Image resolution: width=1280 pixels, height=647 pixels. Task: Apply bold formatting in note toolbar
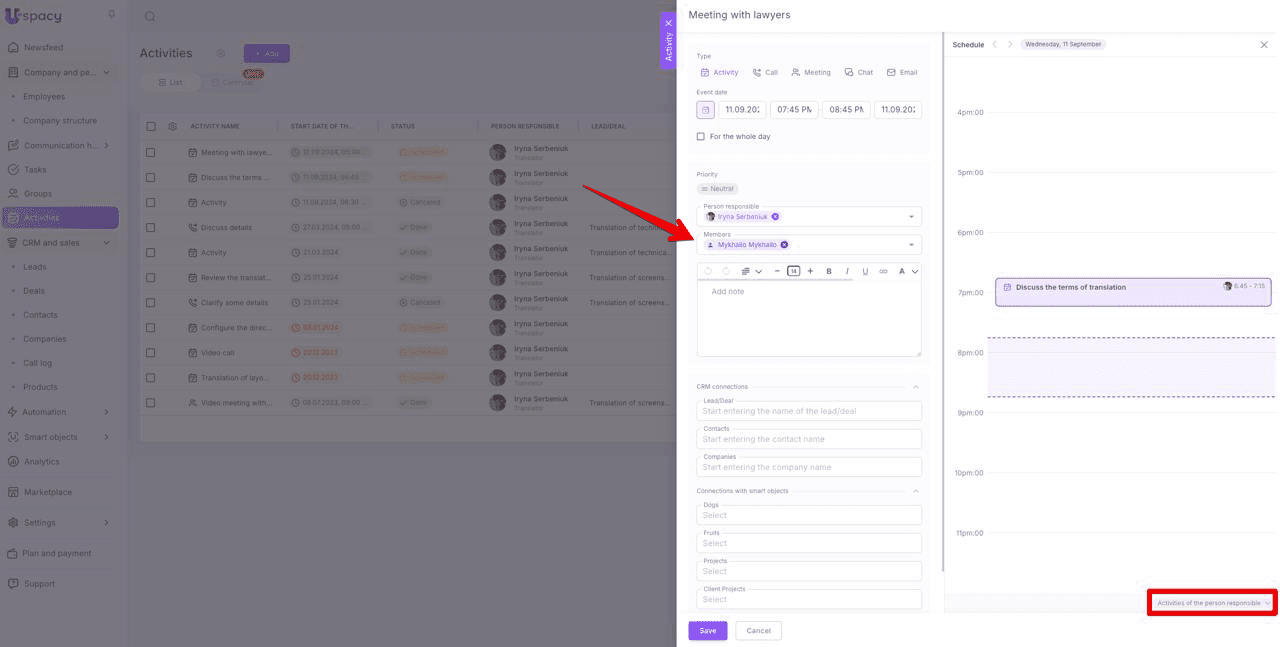tap(829, 271)
